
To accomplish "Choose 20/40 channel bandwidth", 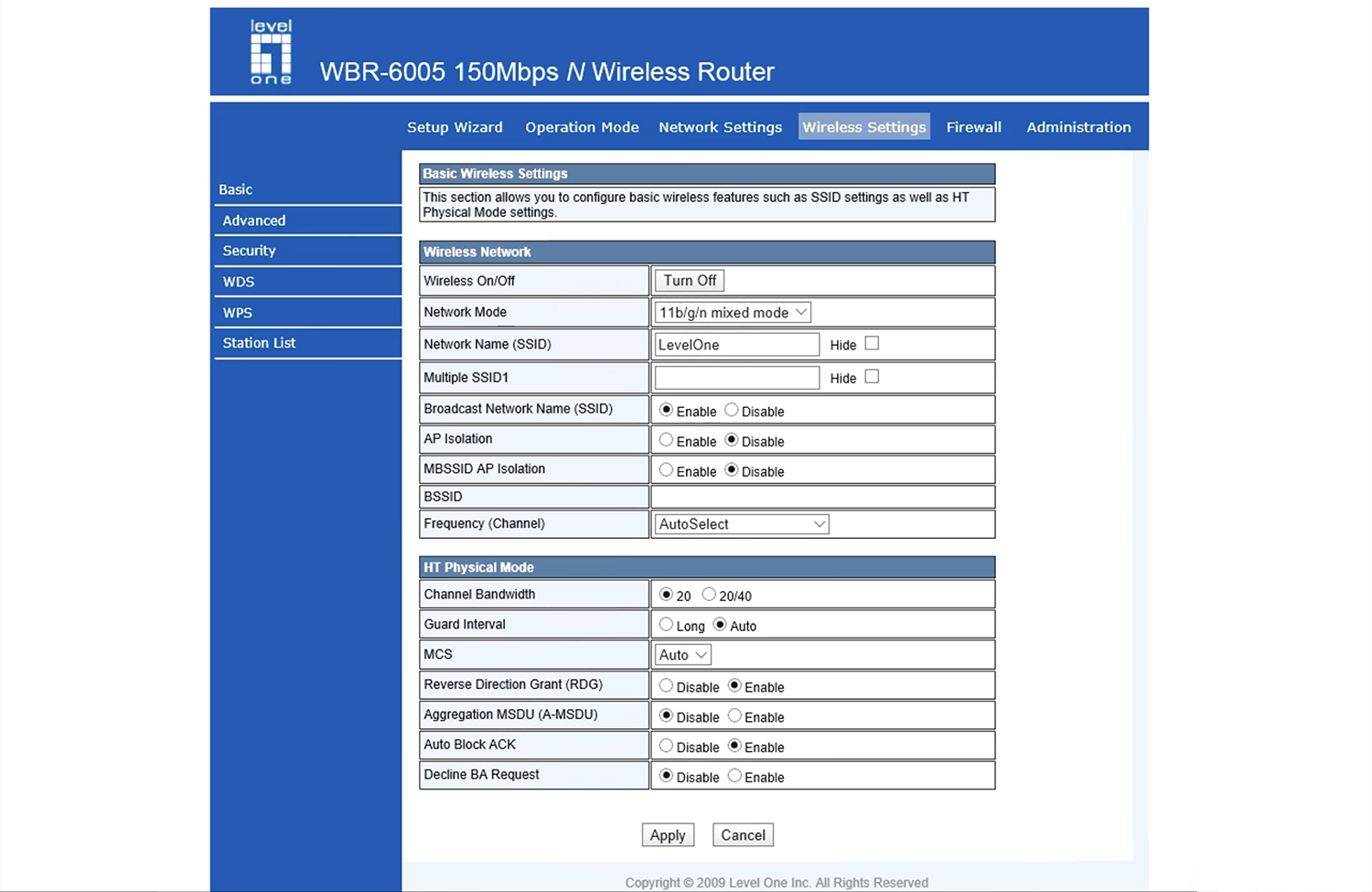I will (x=709, y=595).
